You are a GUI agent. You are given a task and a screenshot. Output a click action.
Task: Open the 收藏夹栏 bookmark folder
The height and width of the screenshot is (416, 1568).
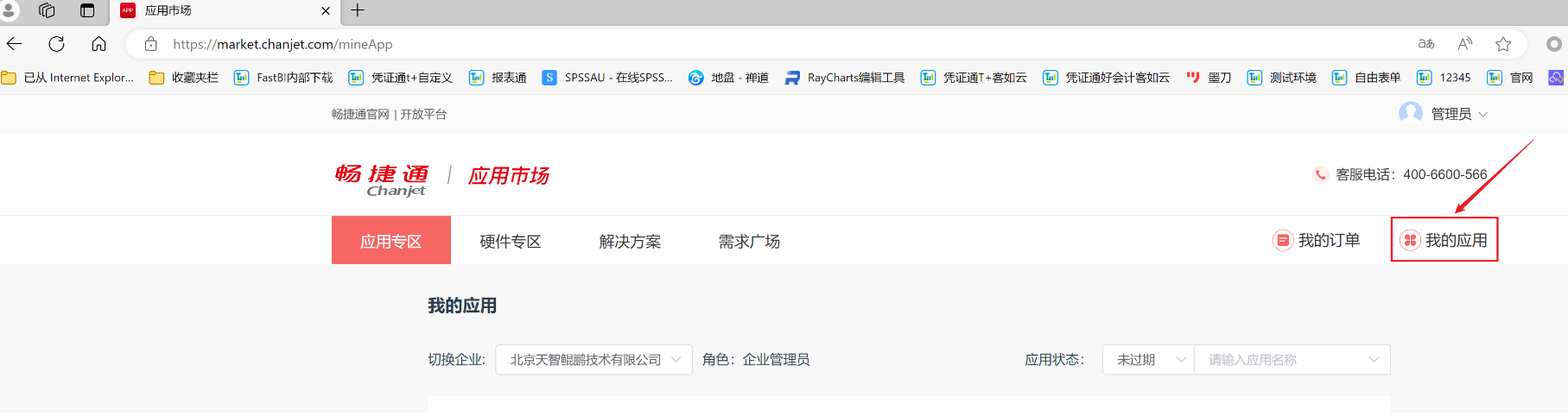point(184,78)
